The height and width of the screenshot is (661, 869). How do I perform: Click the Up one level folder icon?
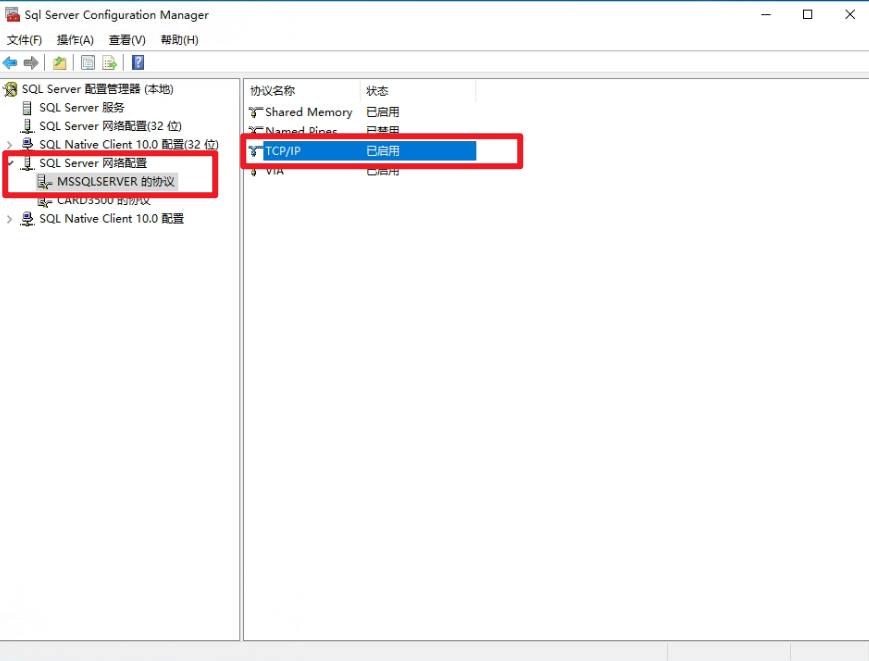click(x=59, y=63)
